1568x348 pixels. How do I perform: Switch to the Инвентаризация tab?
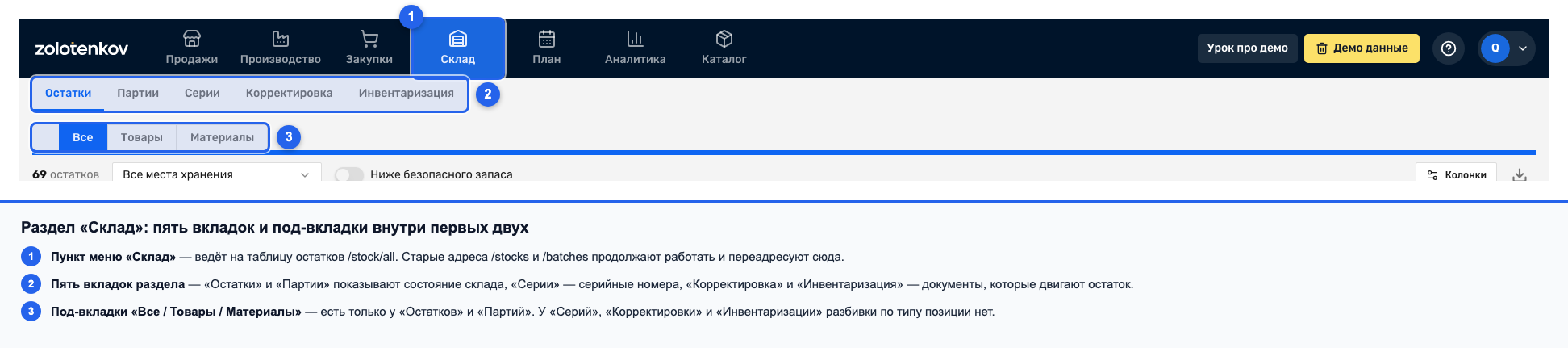tap(407, 94)
